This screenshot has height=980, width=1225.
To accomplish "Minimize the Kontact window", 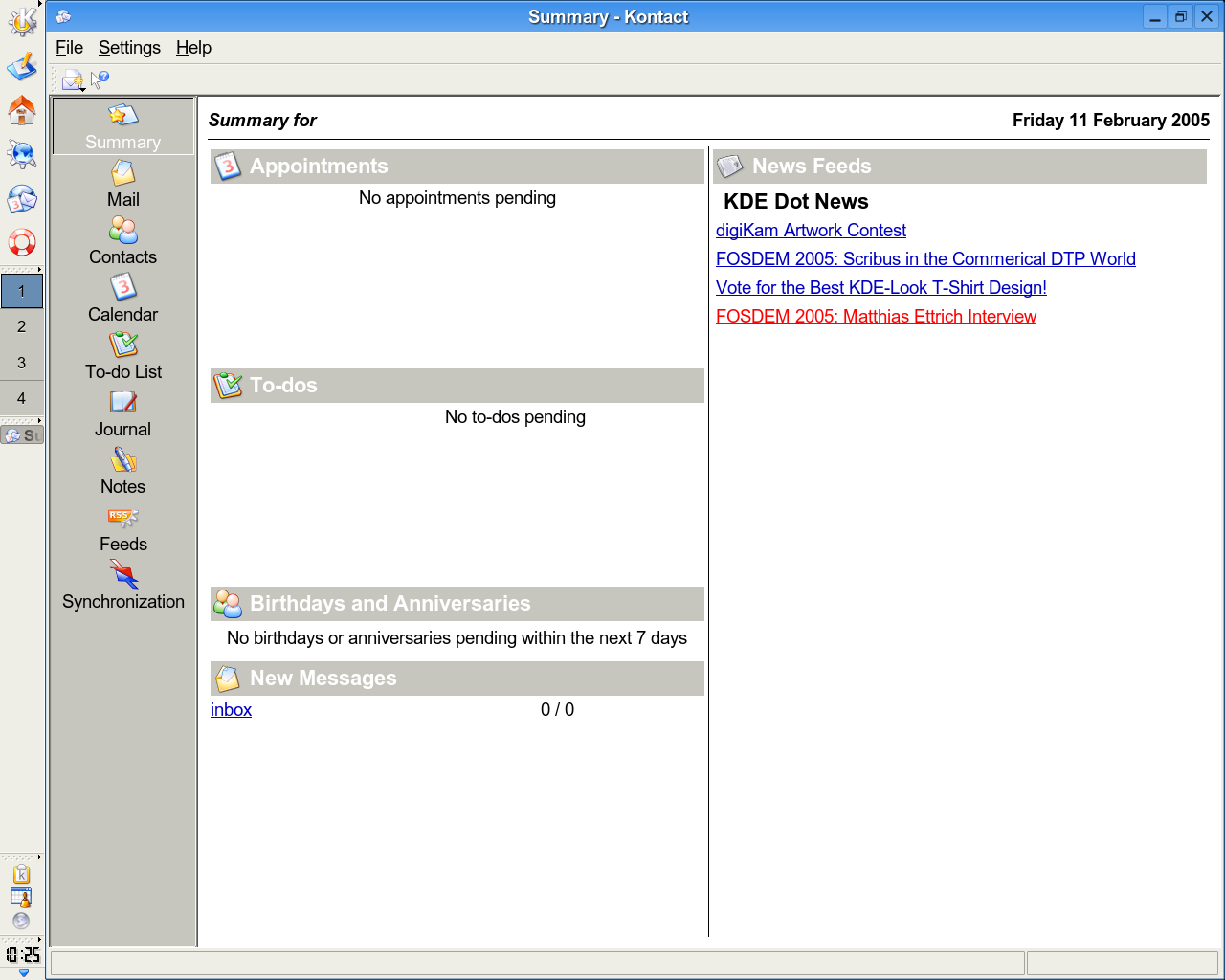I will point(1155,16).
